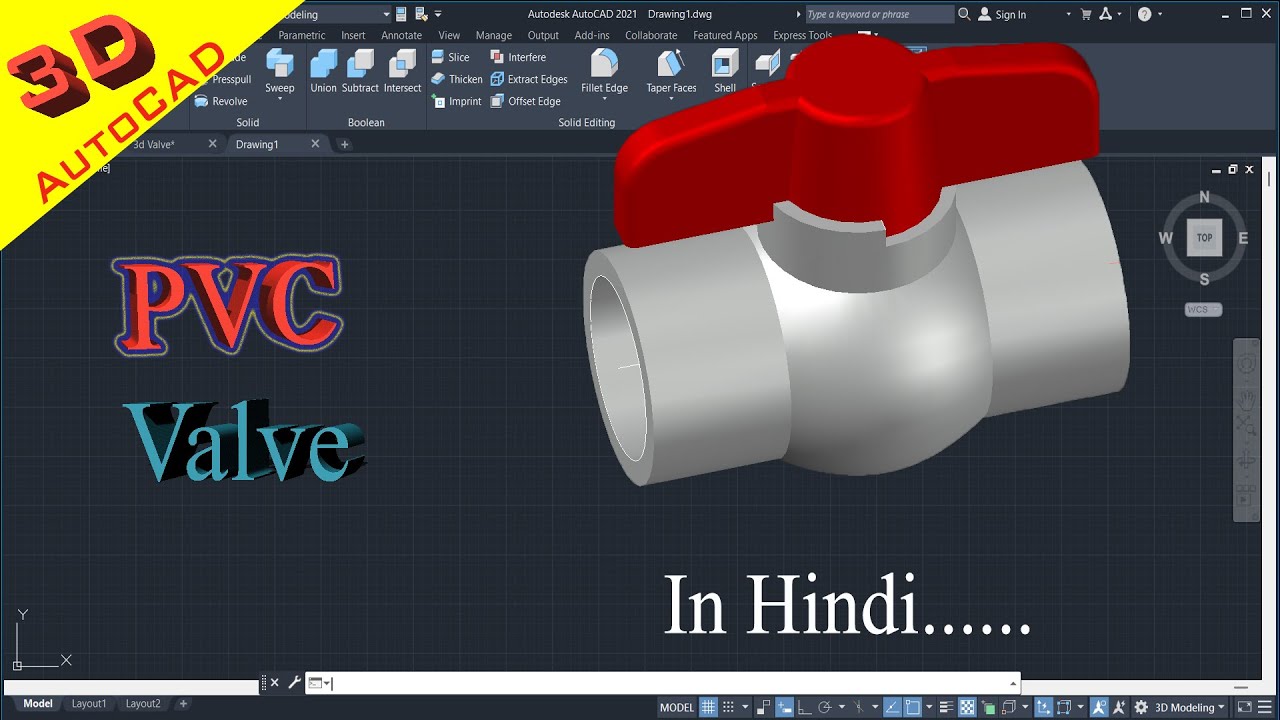Select Offset Edge tool
This screenshot has height=720, width=1280.
(525, 101)
